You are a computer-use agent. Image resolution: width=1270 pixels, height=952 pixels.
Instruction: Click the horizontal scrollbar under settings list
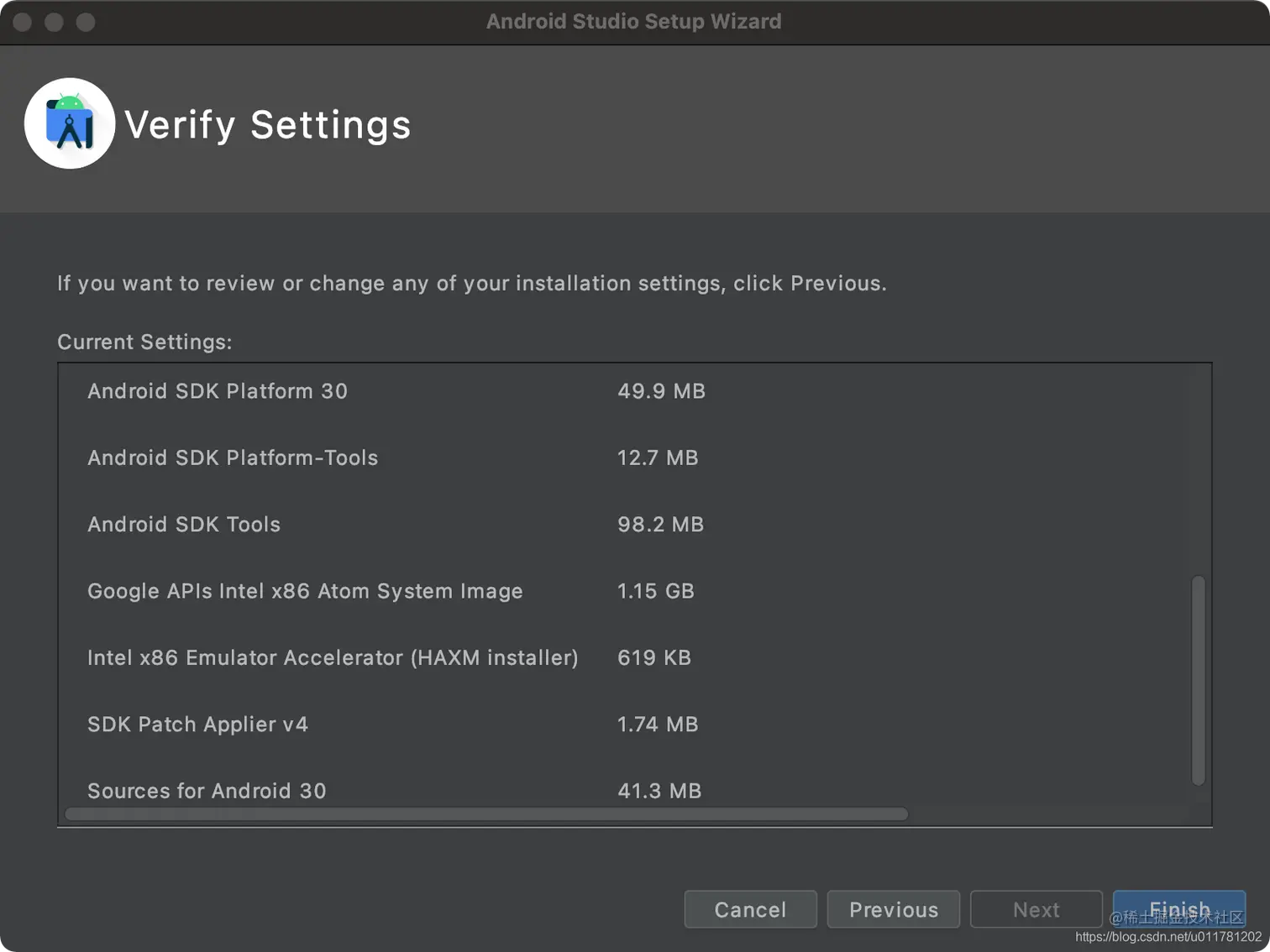[x=486, y=814]
